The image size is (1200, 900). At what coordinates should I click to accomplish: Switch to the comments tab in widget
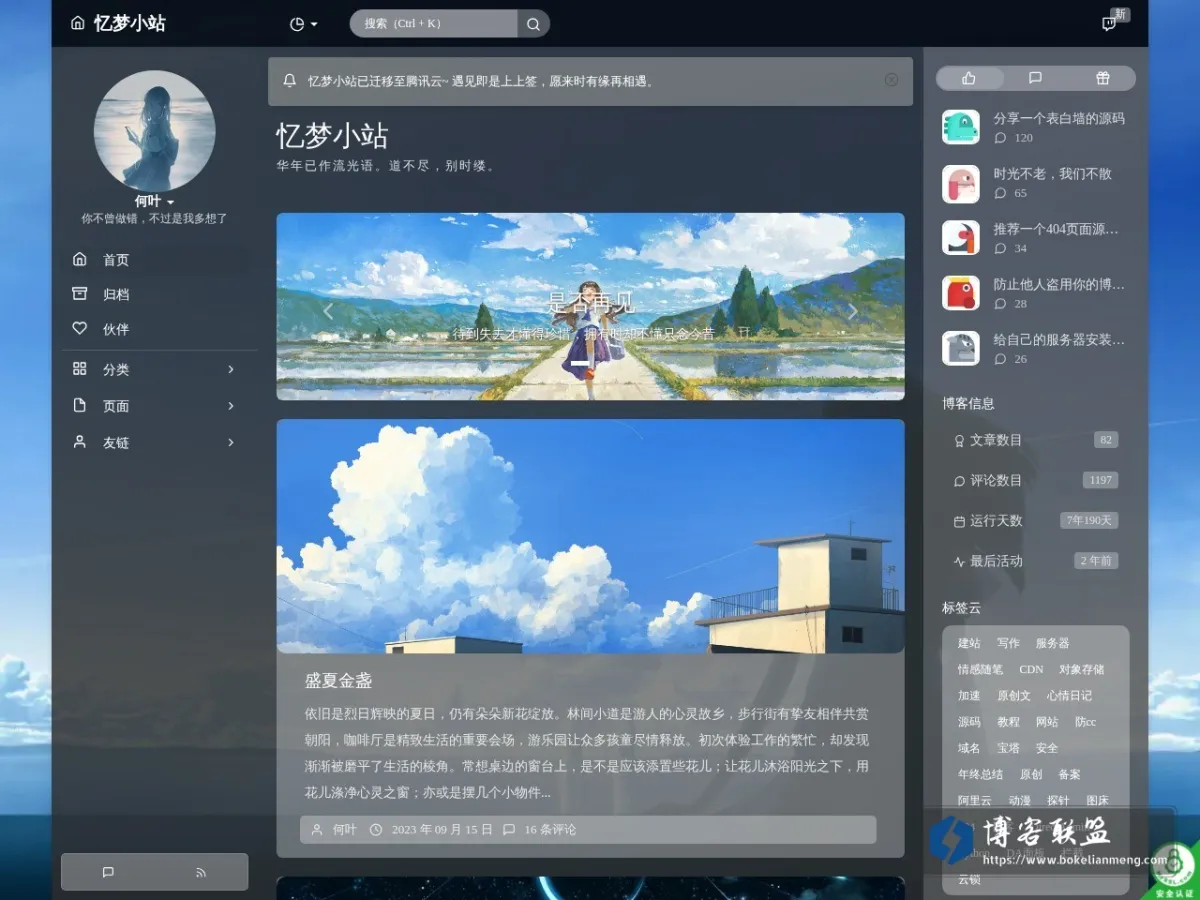tap(1035, 78)
